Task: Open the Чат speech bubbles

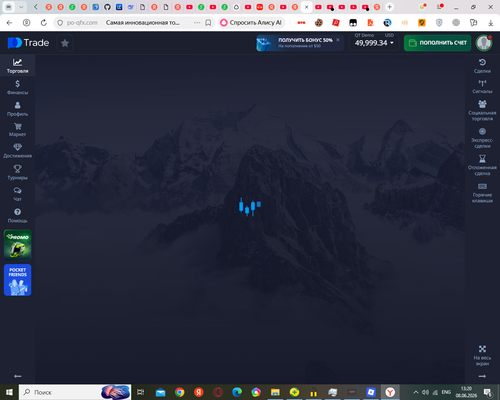Action: coord(17,194)
